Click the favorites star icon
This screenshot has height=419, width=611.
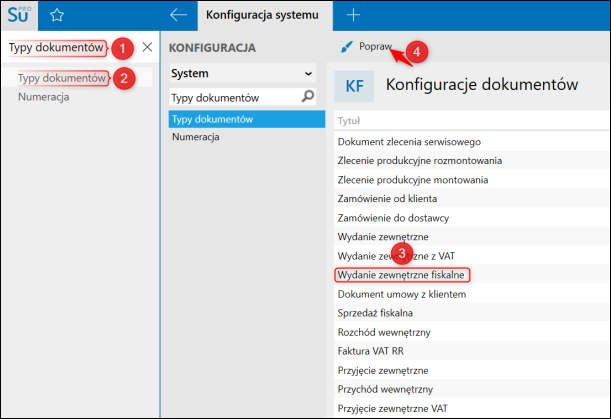pyautogui.click(x=57, y=15)
